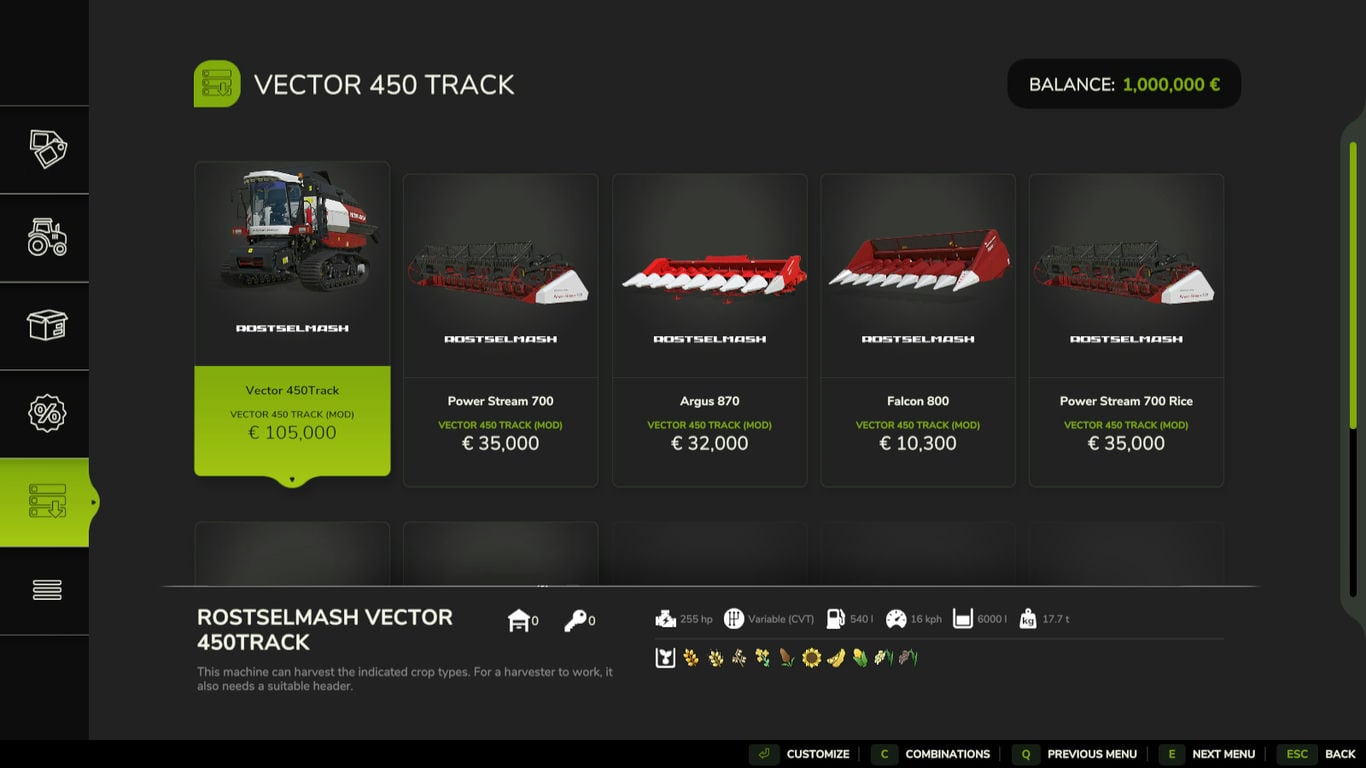Click the Customize button
Viewport: 1366px width, 768px height.
pos(801,754)
